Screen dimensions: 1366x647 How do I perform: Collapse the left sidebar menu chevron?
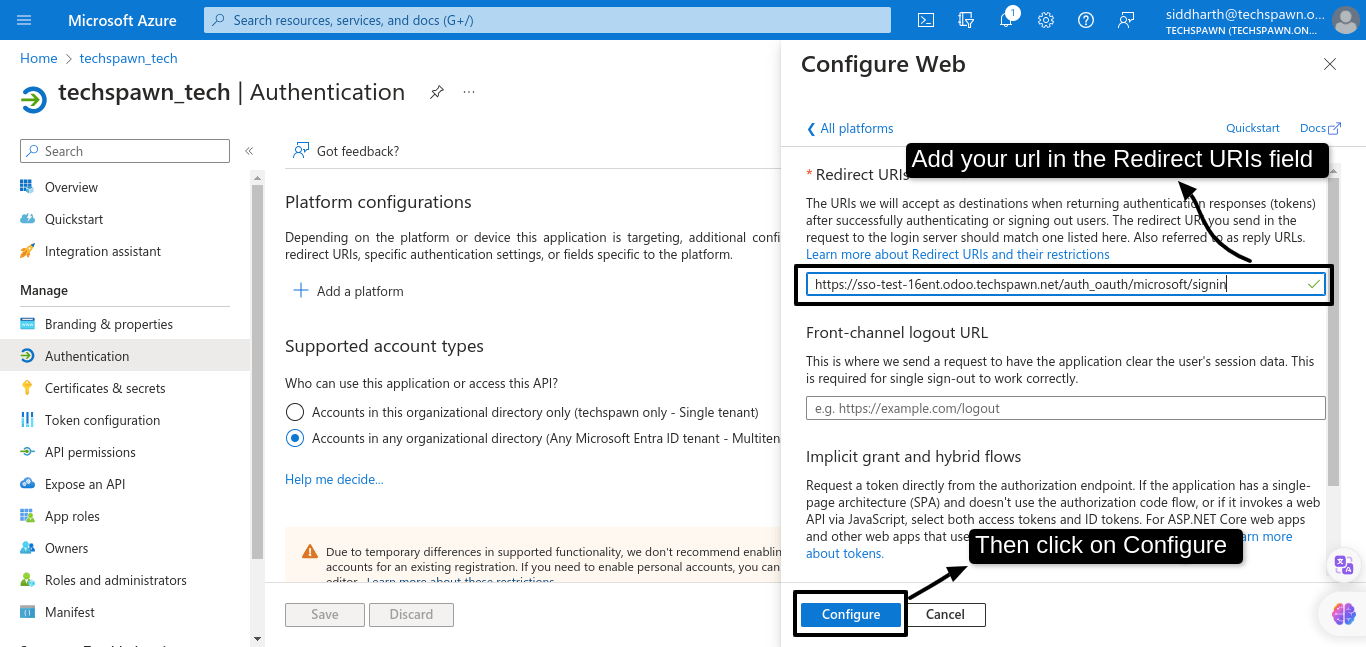(249, 151)
